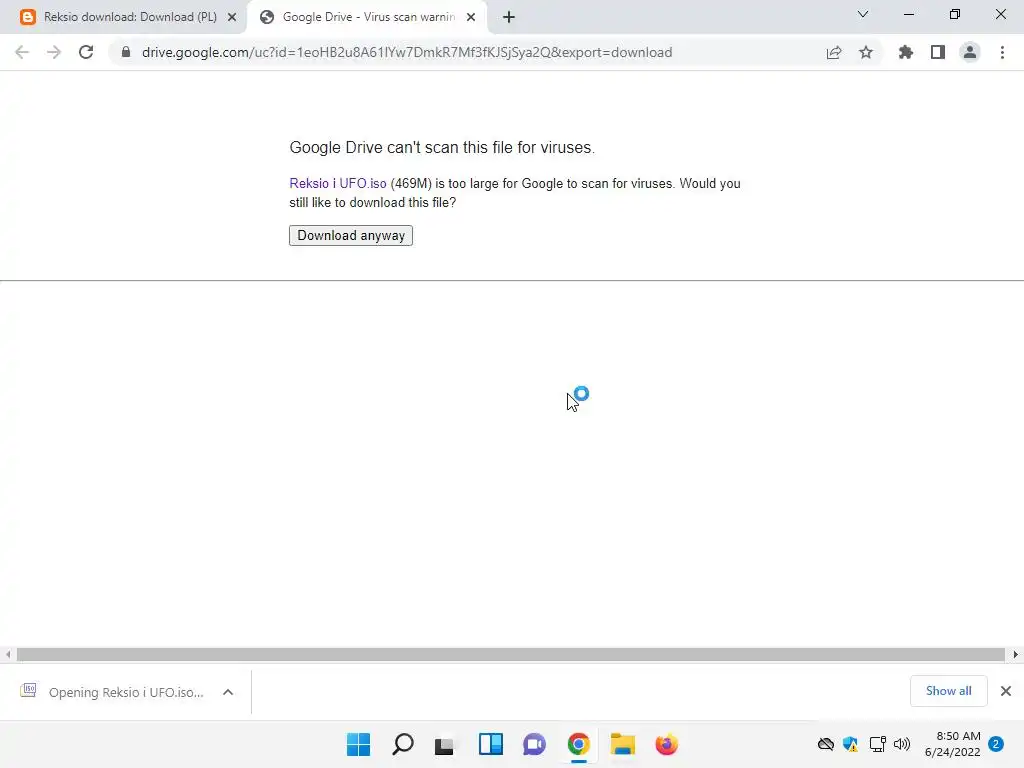Open File Explorer from the taskbar
The height and width of the screenshot is (768, 1024).
pos(622,744)
